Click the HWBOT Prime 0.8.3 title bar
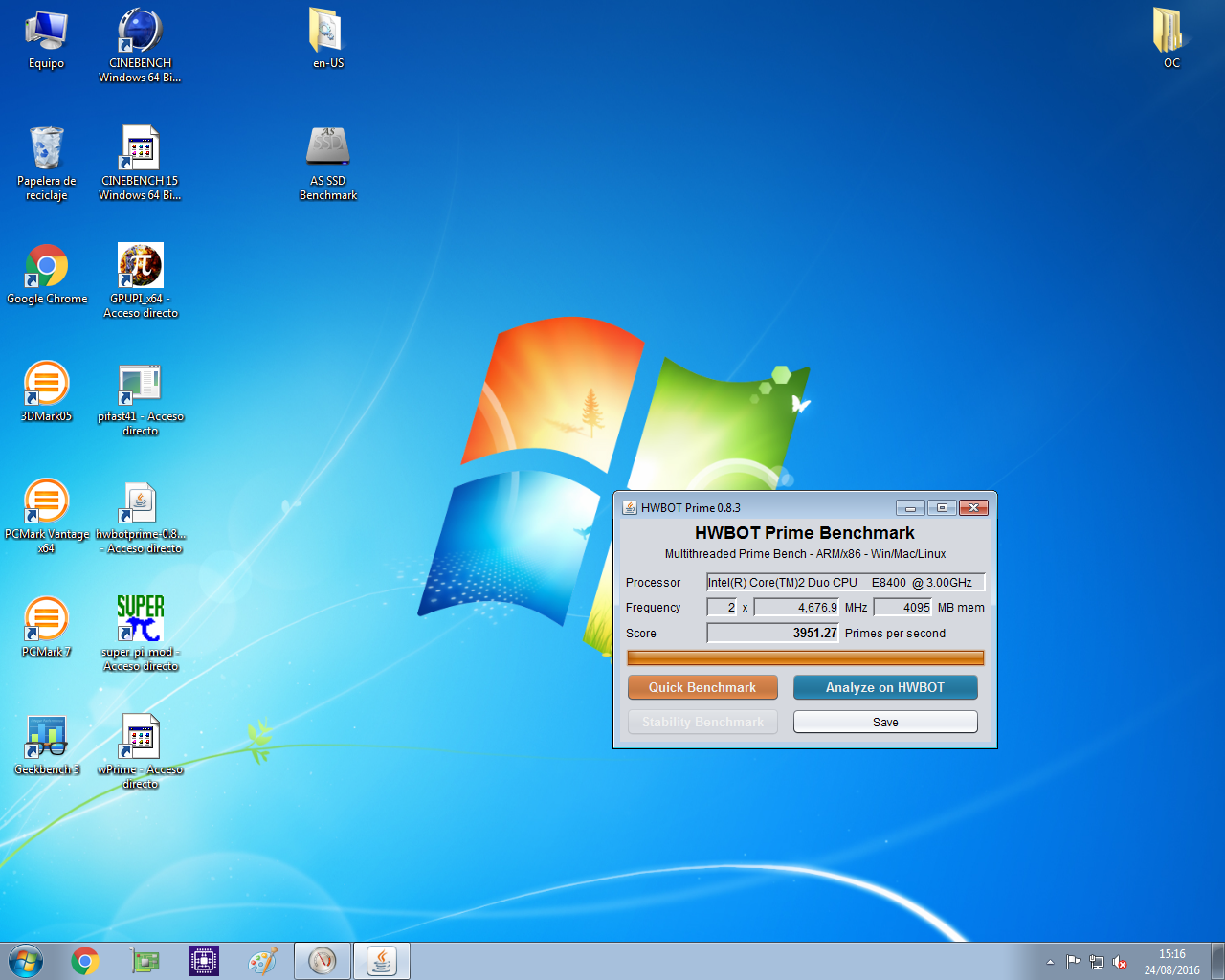 pos(756,507)
